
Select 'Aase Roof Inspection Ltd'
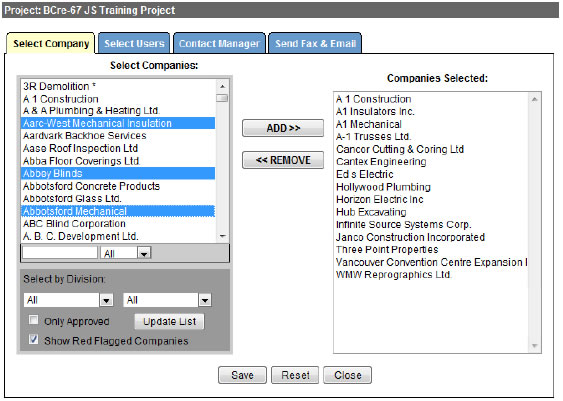pyautogui.click(x=118, y=148)
